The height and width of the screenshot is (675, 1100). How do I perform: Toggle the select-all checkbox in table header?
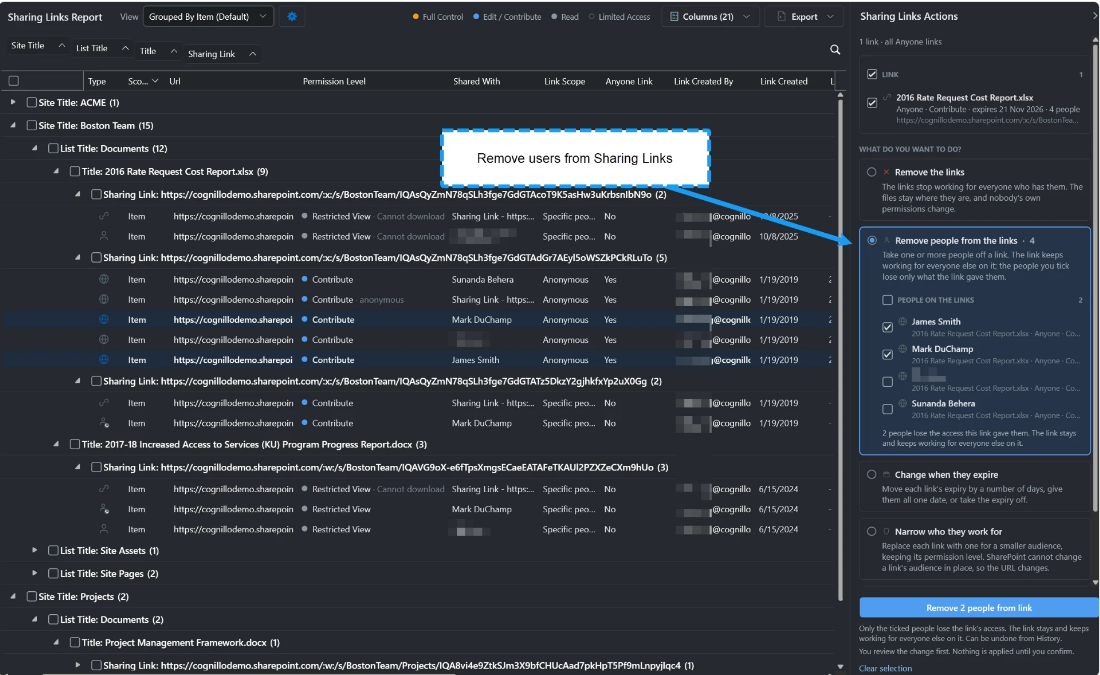point(13,81)
